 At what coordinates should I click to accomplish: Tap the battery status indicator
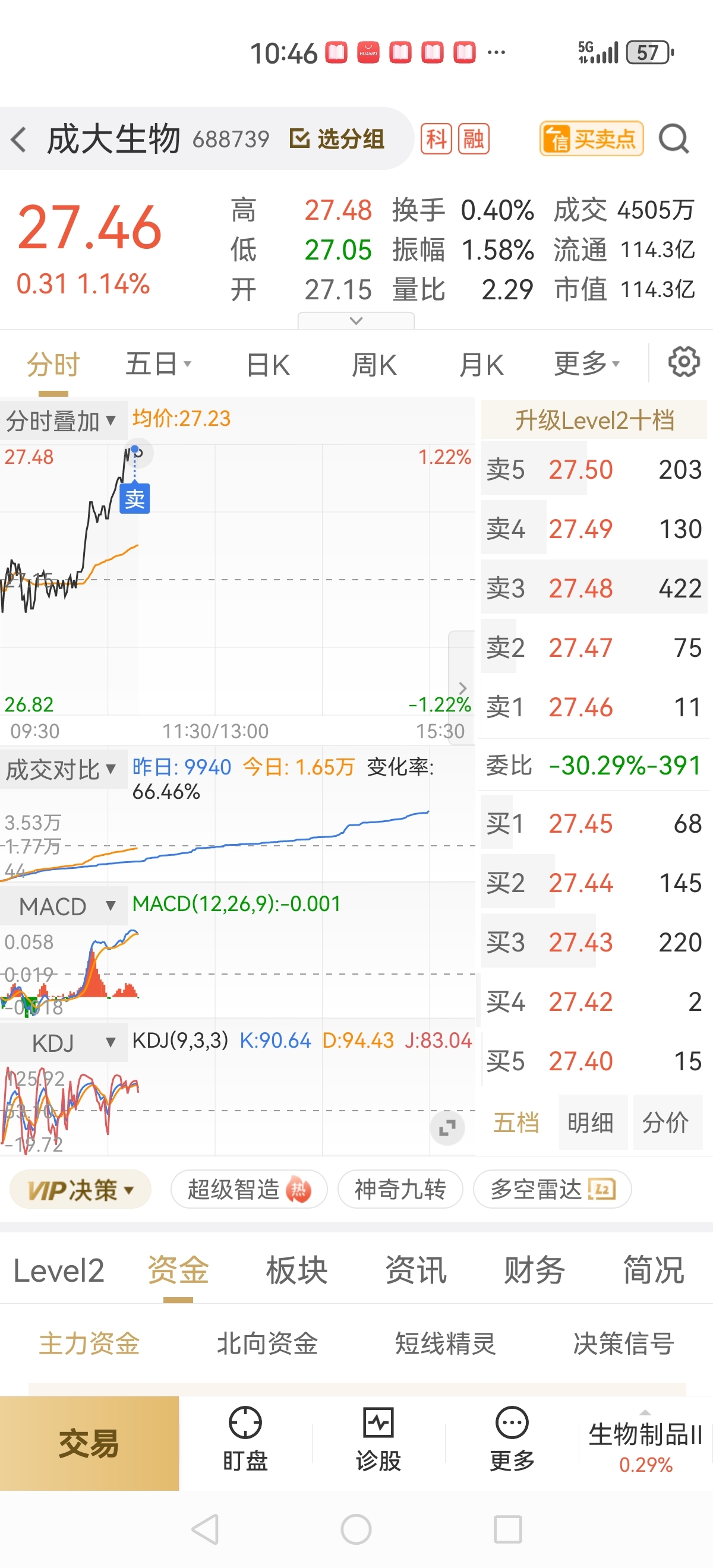pos(650,52)
